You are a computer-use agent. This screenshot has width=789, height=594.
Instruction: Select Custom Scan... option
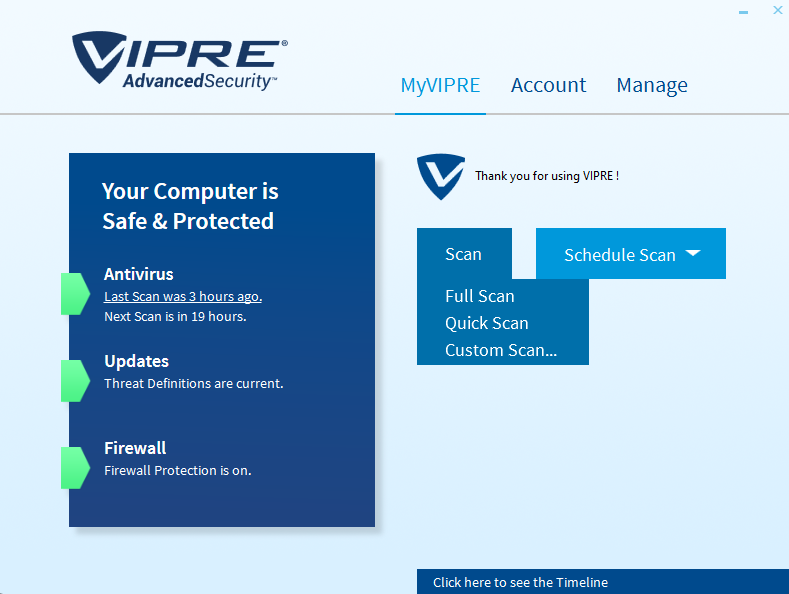coord(501,350)
